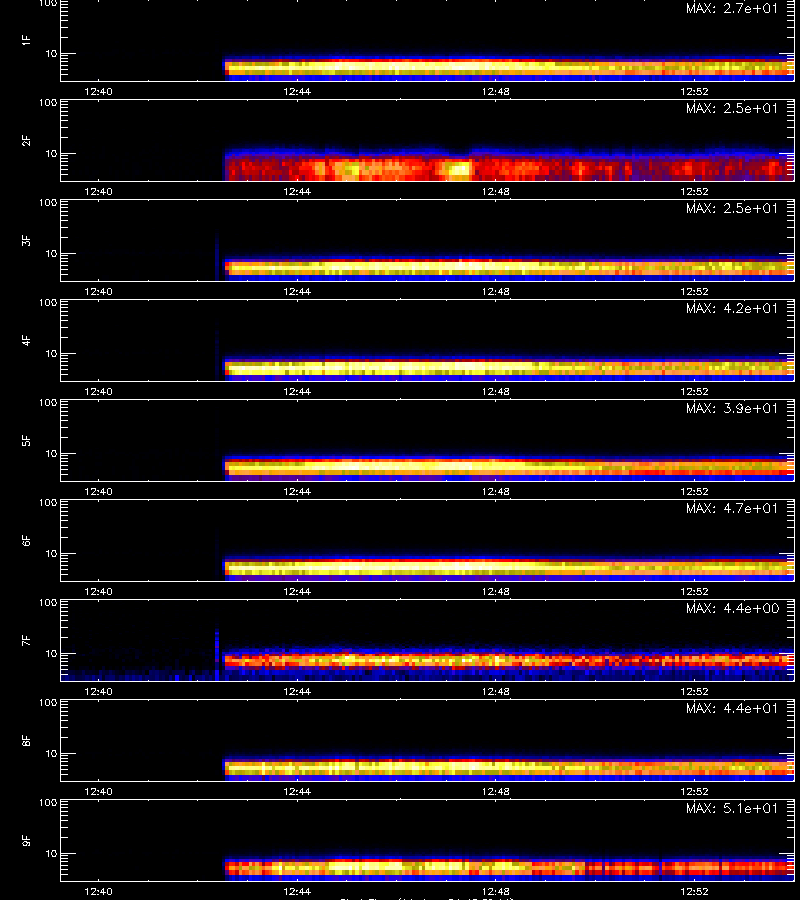Click the 3F panel axis label

(x=26, y=240)
